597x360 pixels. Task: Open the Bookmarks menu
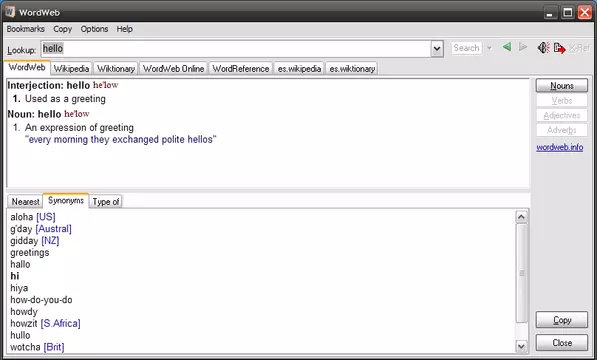(x=26, y=29)
